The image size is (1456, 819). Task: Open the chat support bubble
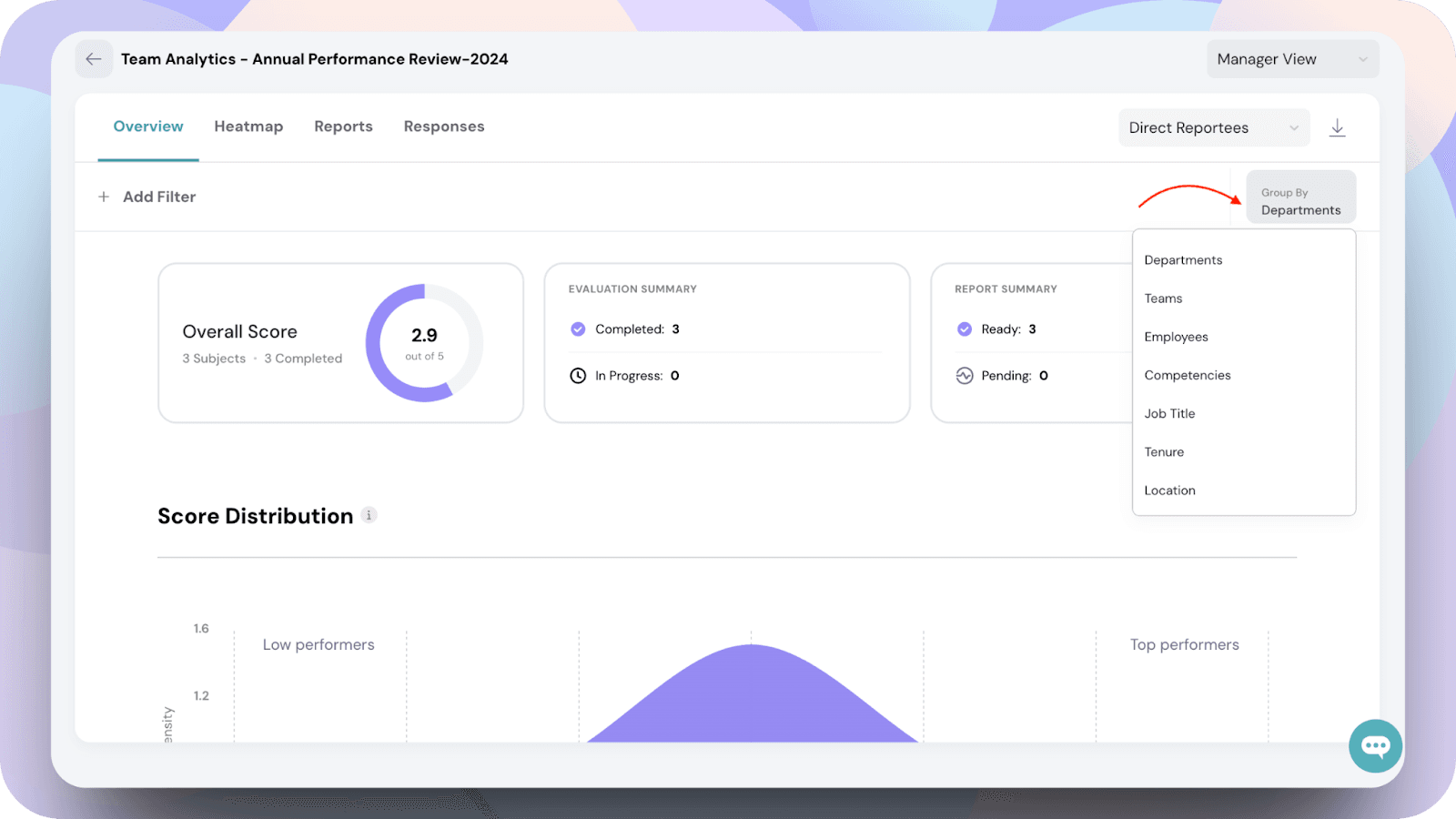click(x=1375, y=746)
